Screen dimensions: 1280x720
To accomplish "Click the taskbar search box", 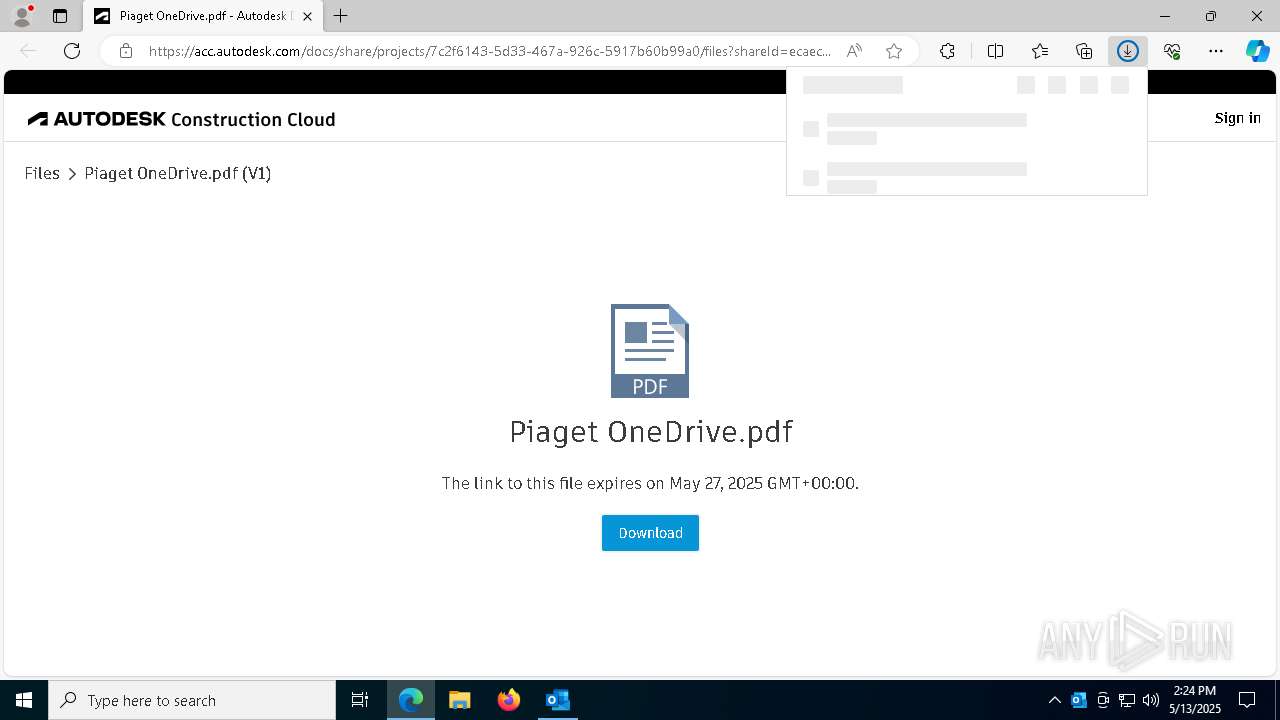I will pos(192,700).
